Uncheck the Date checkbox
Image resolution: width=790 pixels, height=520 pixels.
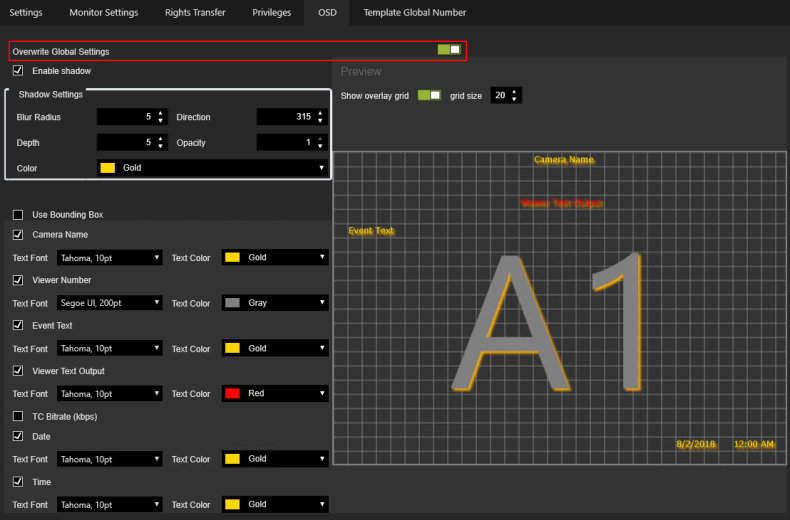point(18,436)
